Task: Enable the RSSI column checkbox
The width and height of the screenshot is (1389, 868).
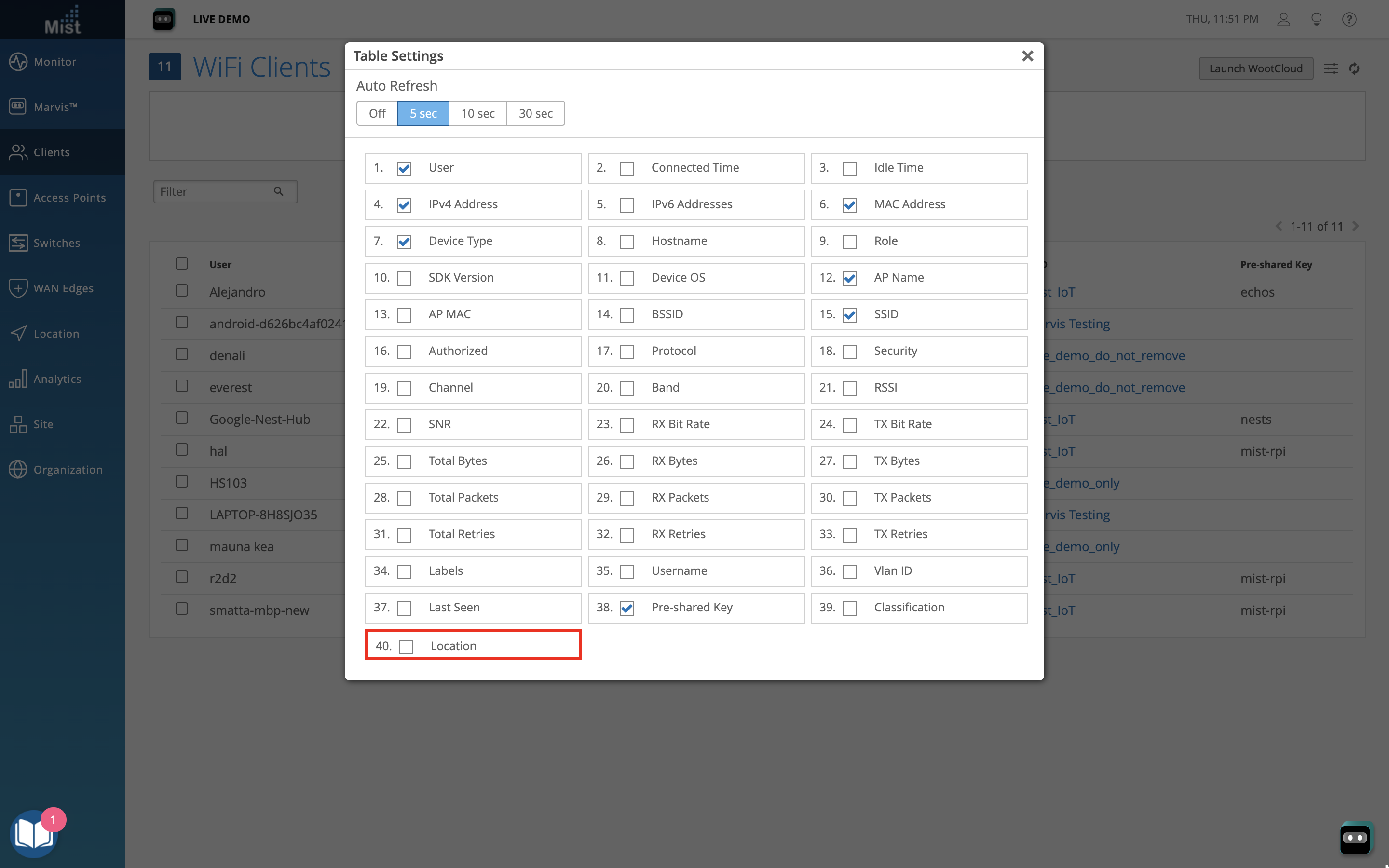Action: click(849, 388)
